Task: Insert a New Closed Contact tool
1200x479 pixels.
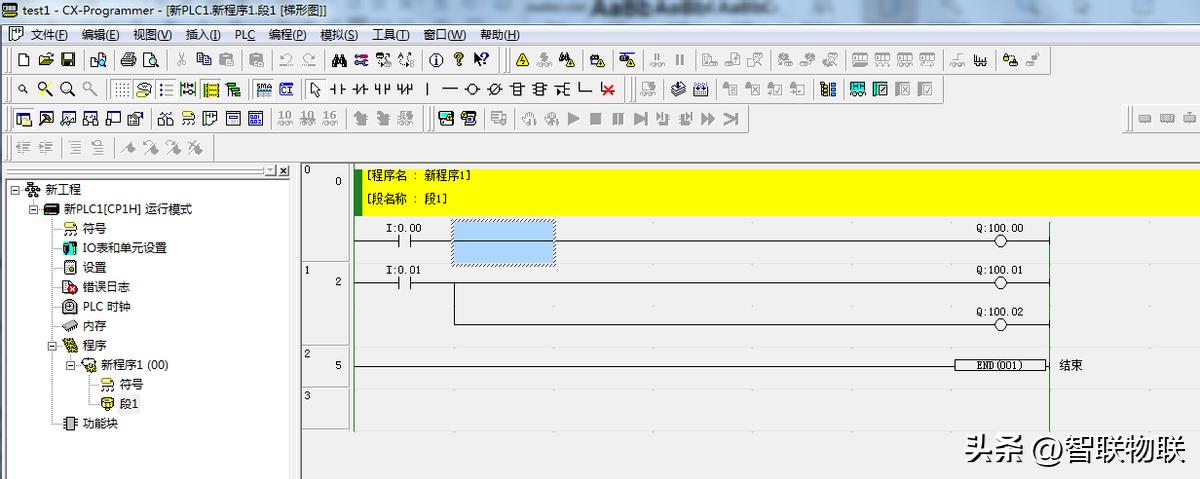Action: pyautogui.click(x=361, y=89)
